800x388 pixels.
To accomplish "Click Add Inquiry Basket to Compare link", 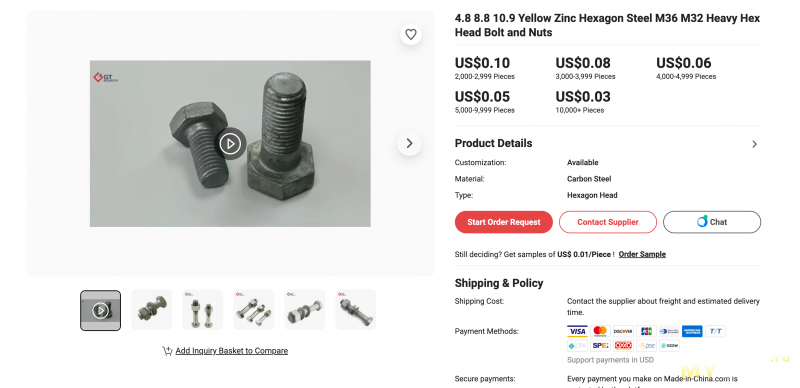I will [232, 351].
